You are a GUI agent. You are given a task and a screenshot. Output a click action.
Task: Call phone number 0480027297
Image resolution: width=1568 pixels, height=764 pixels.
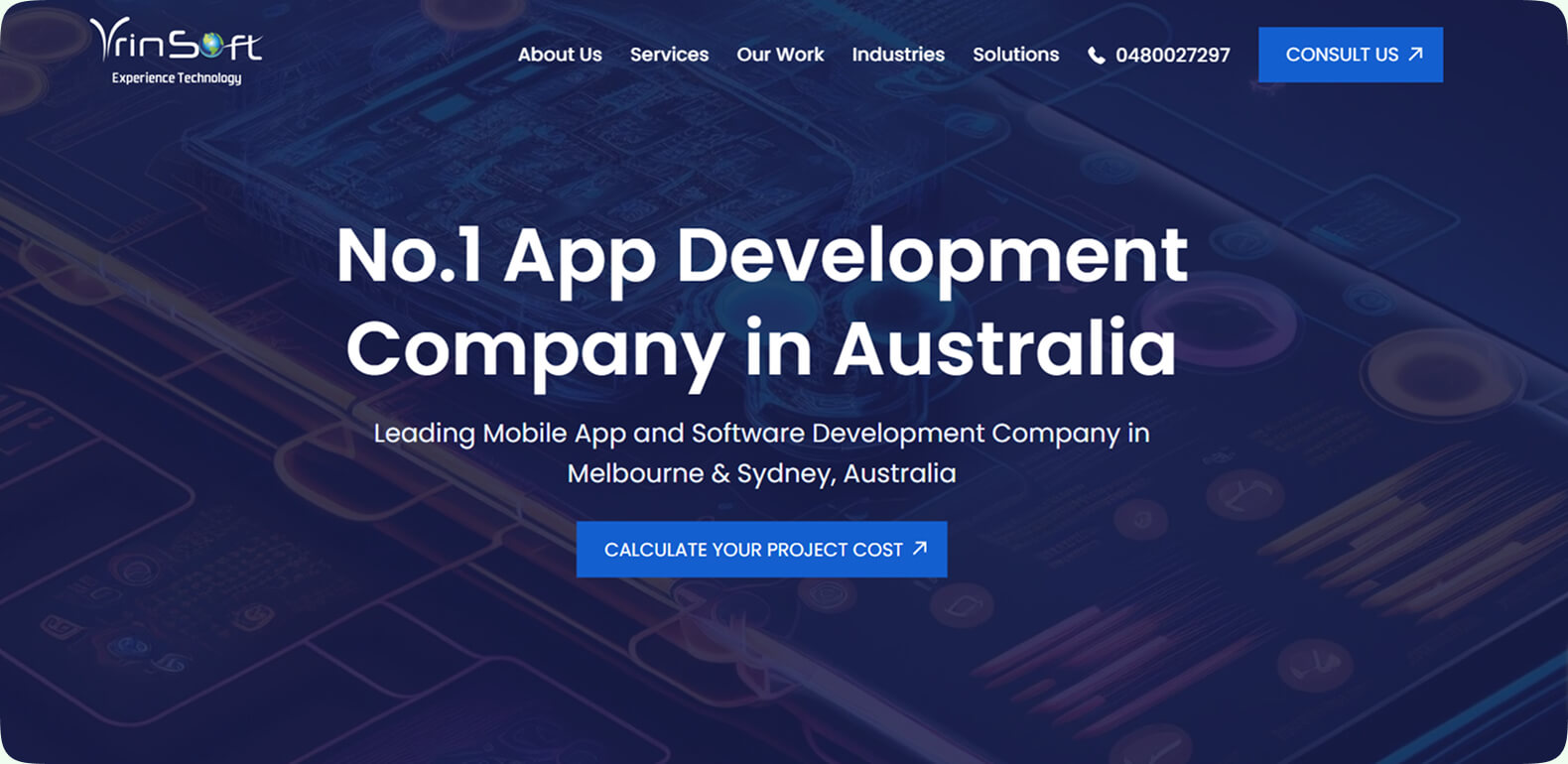(x=1172, y=56)
